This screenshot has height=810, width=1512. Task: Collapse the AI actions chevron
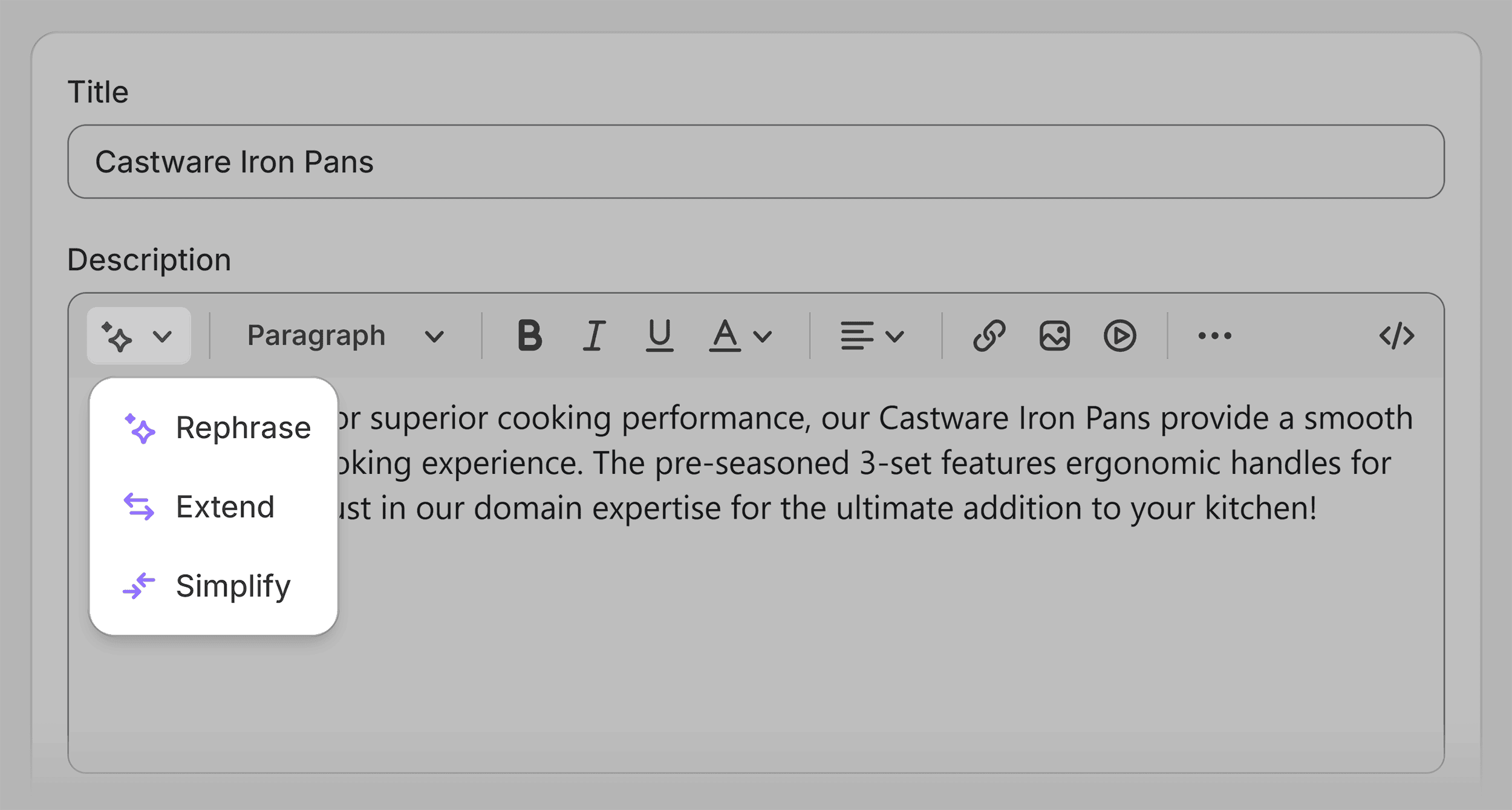click(x=162, y=336)
